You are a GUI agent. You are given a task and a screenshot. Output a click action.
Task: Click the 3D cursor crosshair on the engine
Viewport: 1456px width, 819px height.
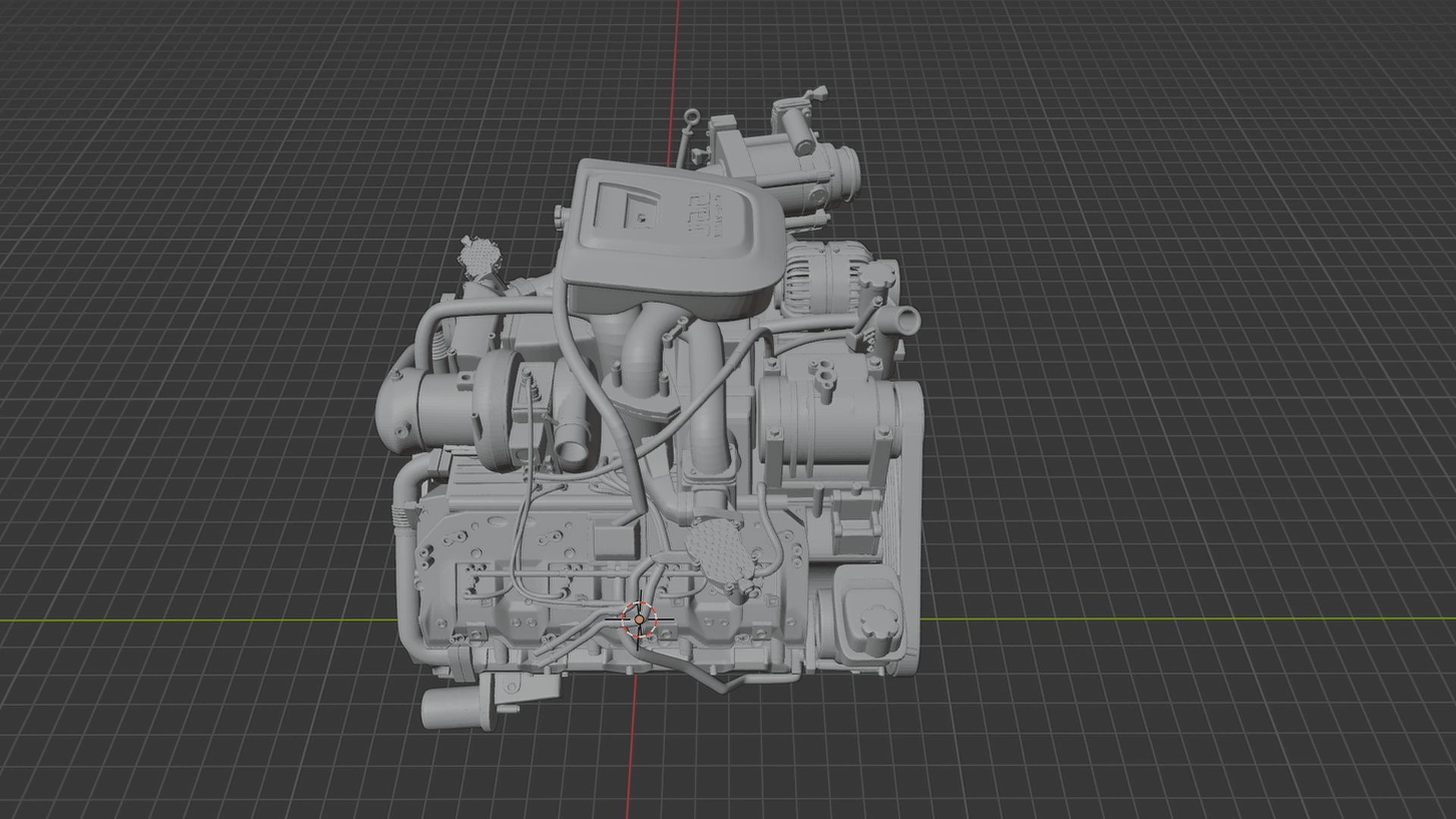pyautogui.click(x=639, y=620)
